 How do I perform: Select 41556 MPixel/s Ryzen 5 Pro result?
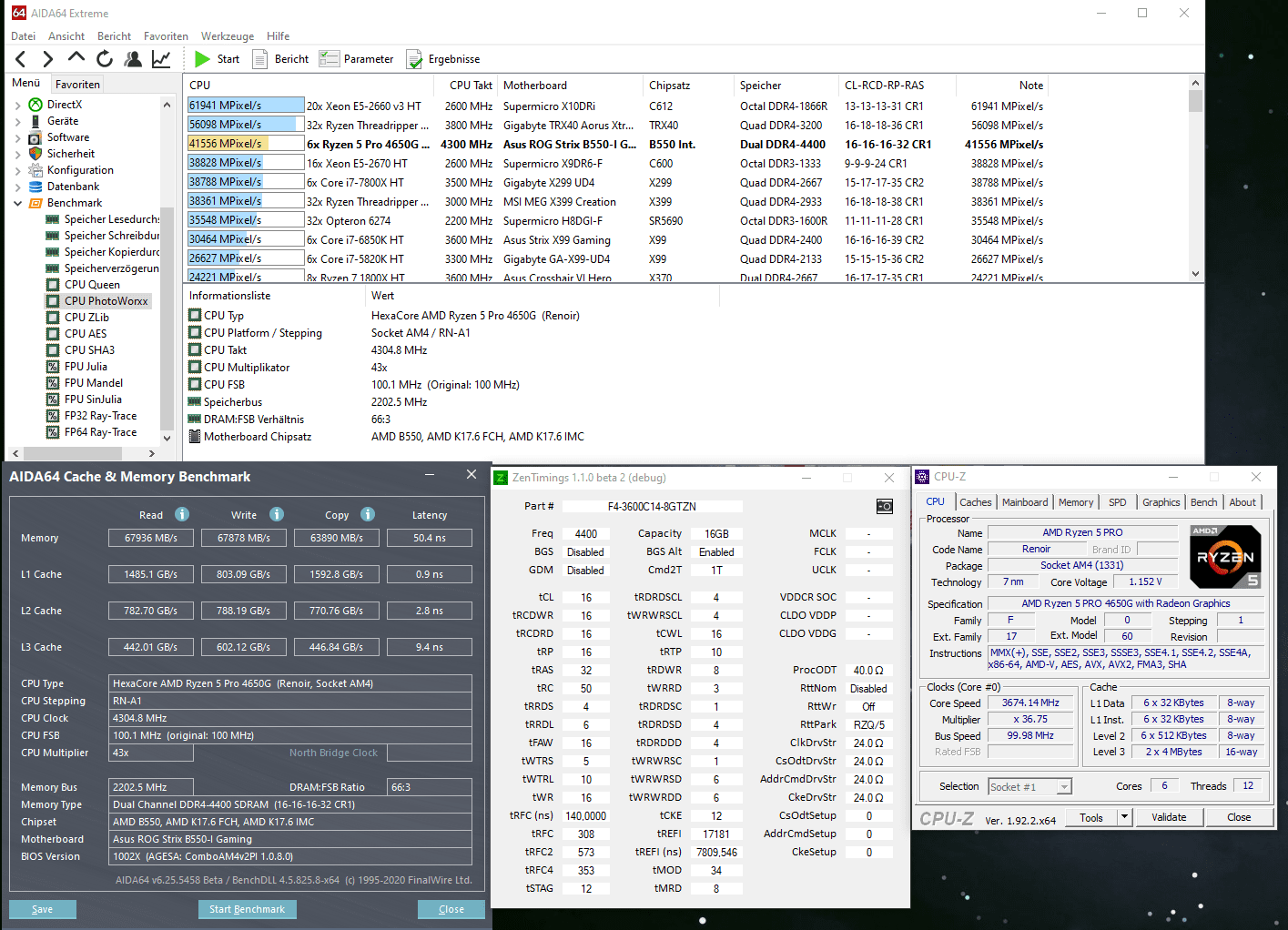point(618,144)
